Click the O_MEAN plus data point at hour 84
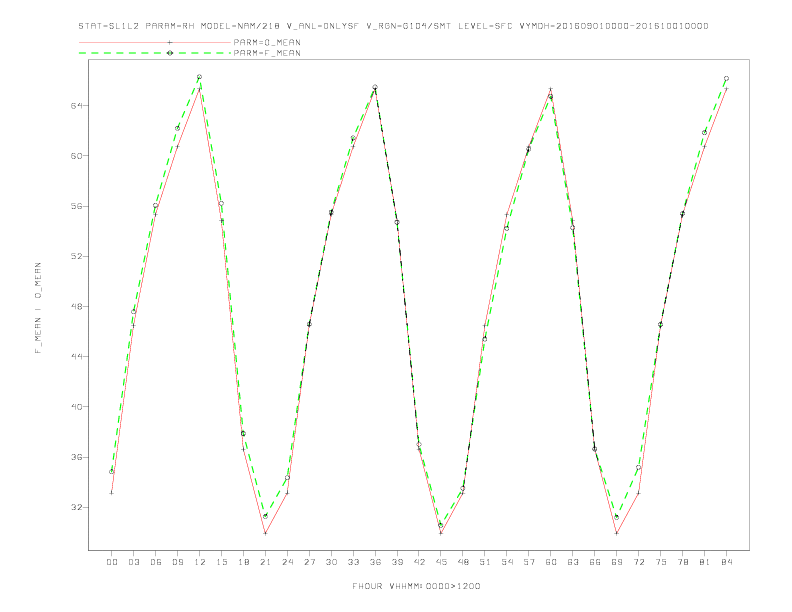The width and height of the screenshot is (792, 612). [x=726, y=89]
